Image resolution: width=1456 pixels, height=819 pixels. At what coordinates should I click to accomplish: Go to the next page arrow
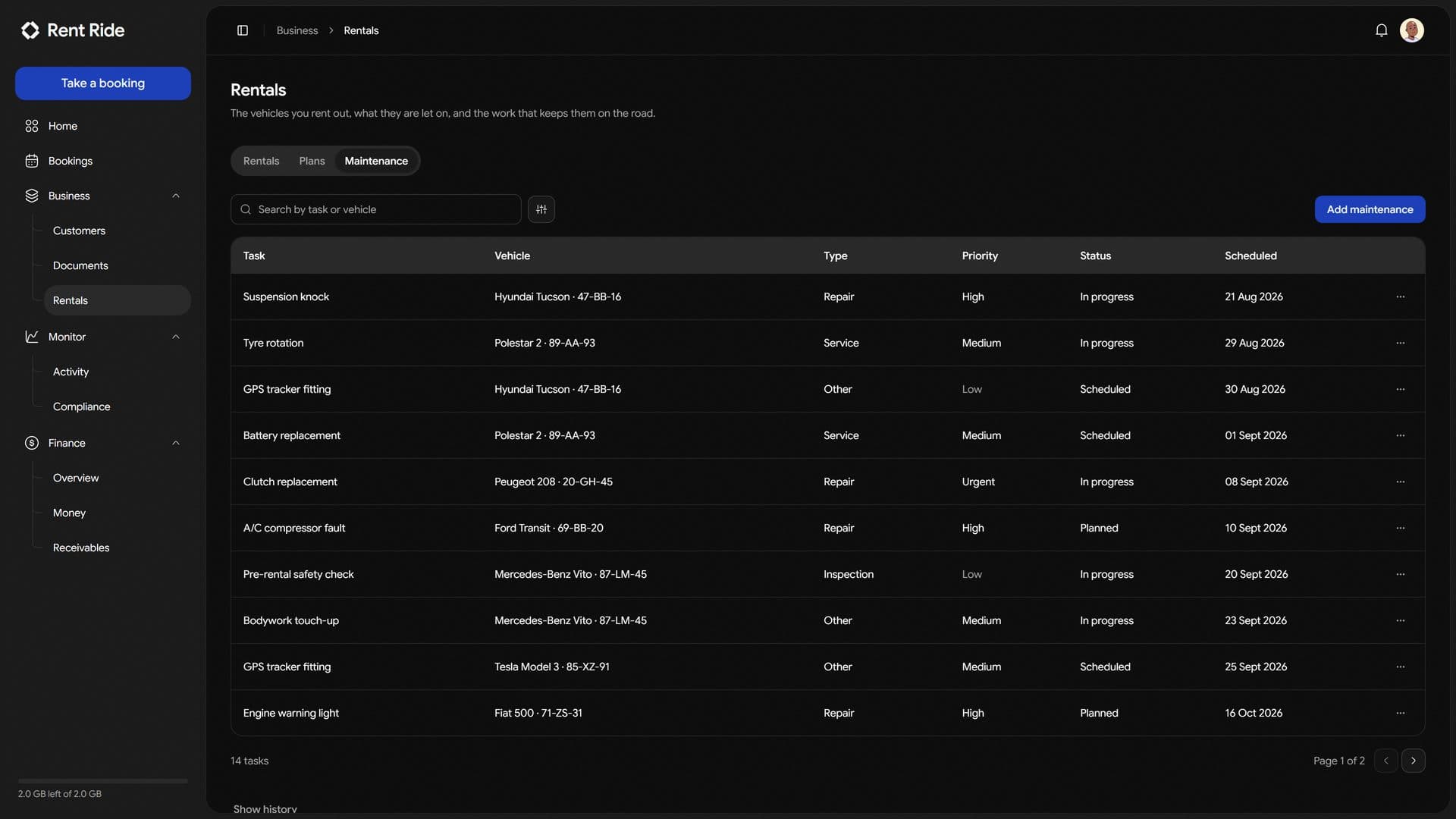(1413, 761)
